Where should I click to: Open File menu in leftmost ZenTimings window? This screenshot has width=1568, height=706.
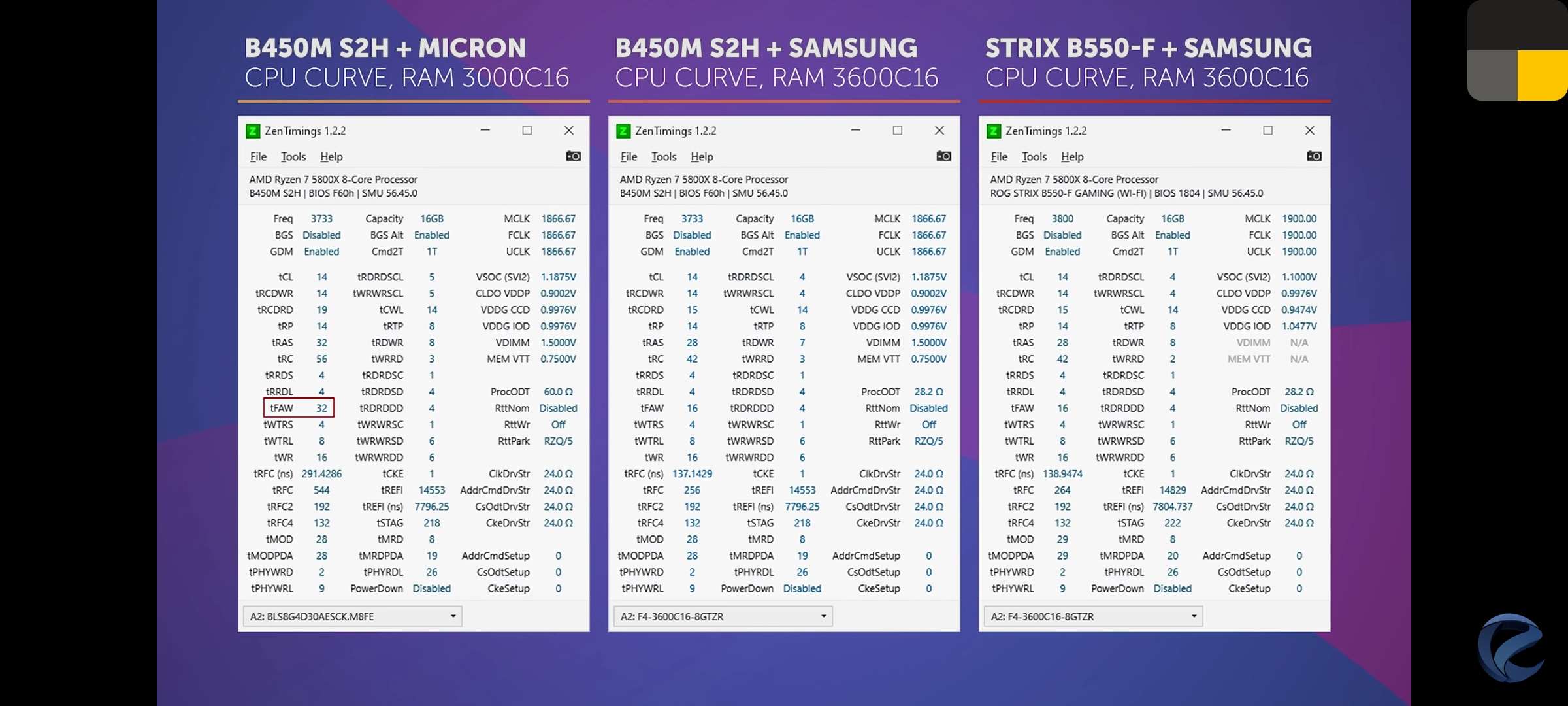point(258,157)
